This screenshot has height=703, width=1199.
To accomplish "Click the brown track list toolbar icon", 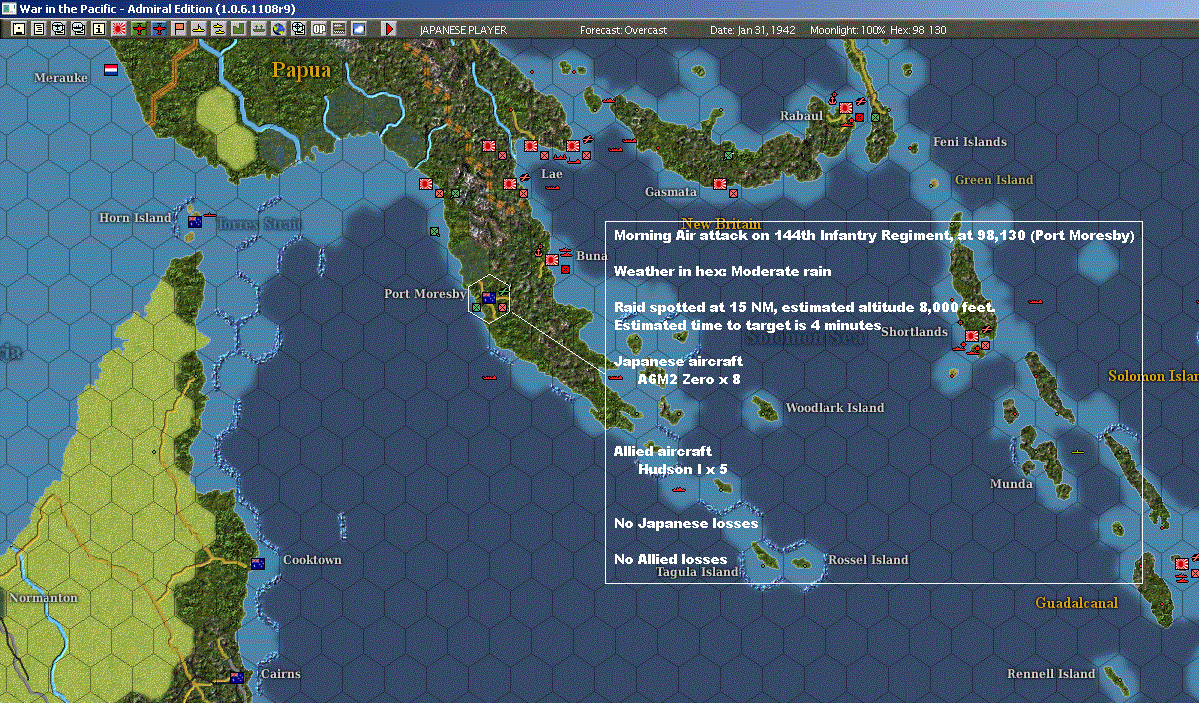I will 338,29.
